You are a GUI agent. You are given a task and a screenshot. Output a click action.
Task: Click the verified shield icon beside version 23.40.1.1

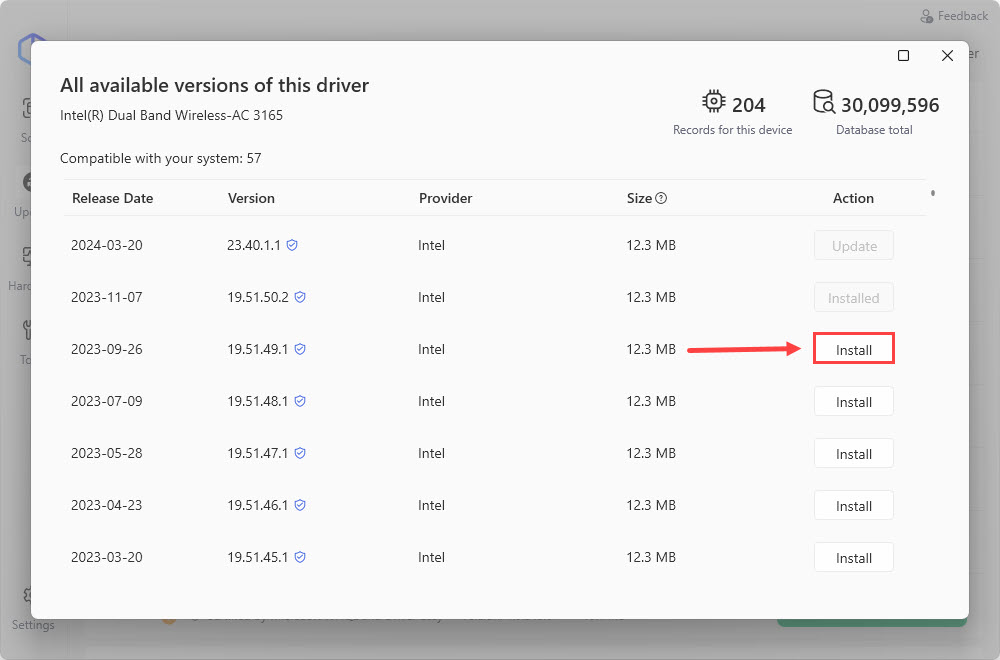pos(292,245)
